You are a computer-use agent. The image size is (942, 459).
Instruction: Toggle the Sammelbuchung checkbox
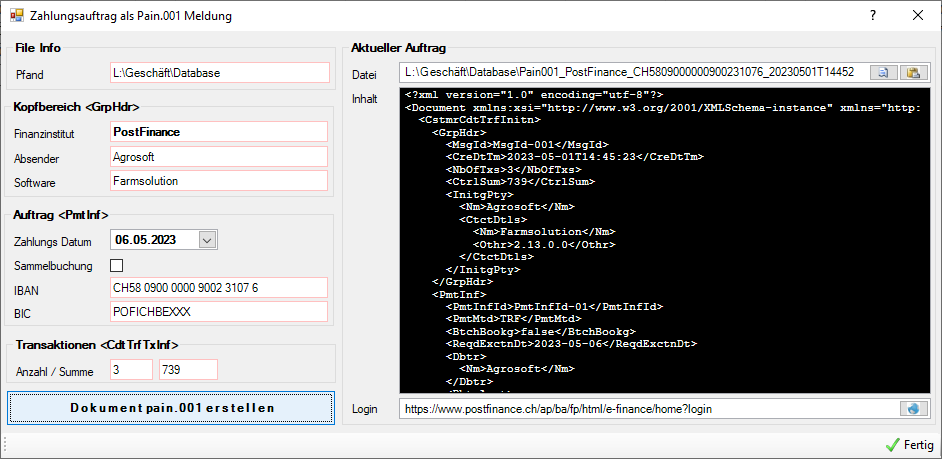tap(117, 265)
